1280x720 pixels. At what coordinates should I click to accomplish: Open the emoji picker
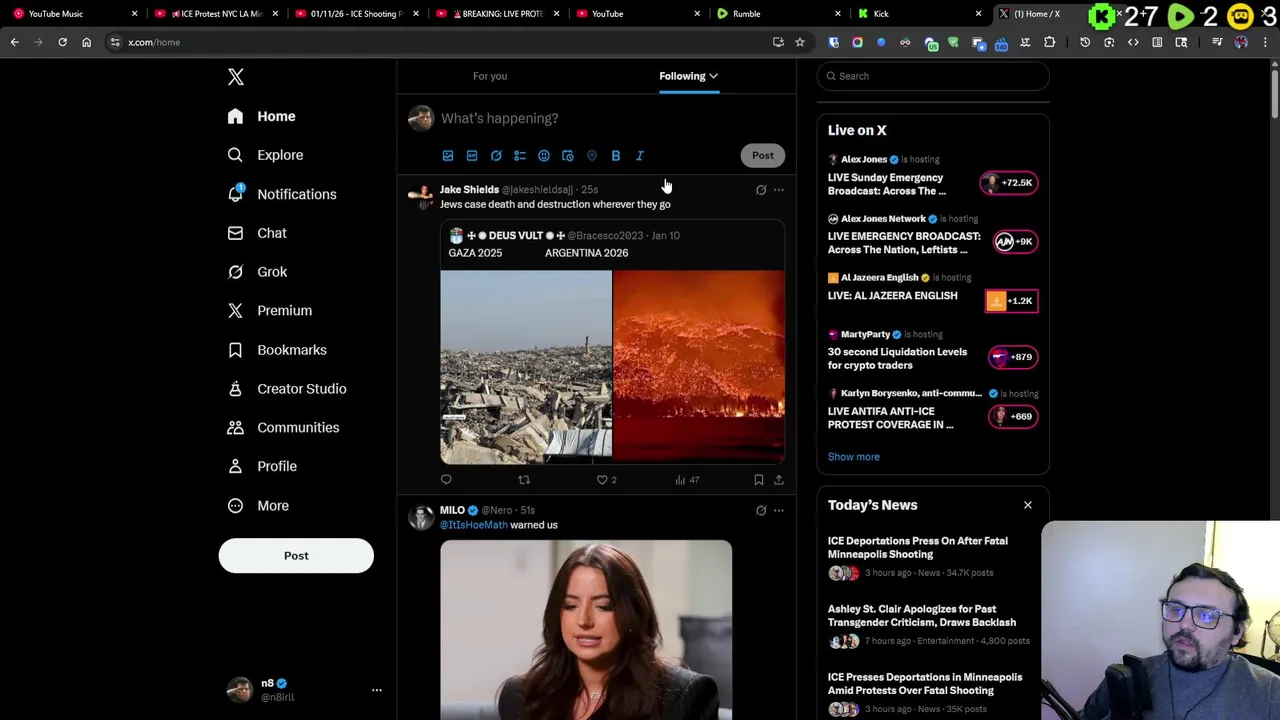click(x=544, y=156)
